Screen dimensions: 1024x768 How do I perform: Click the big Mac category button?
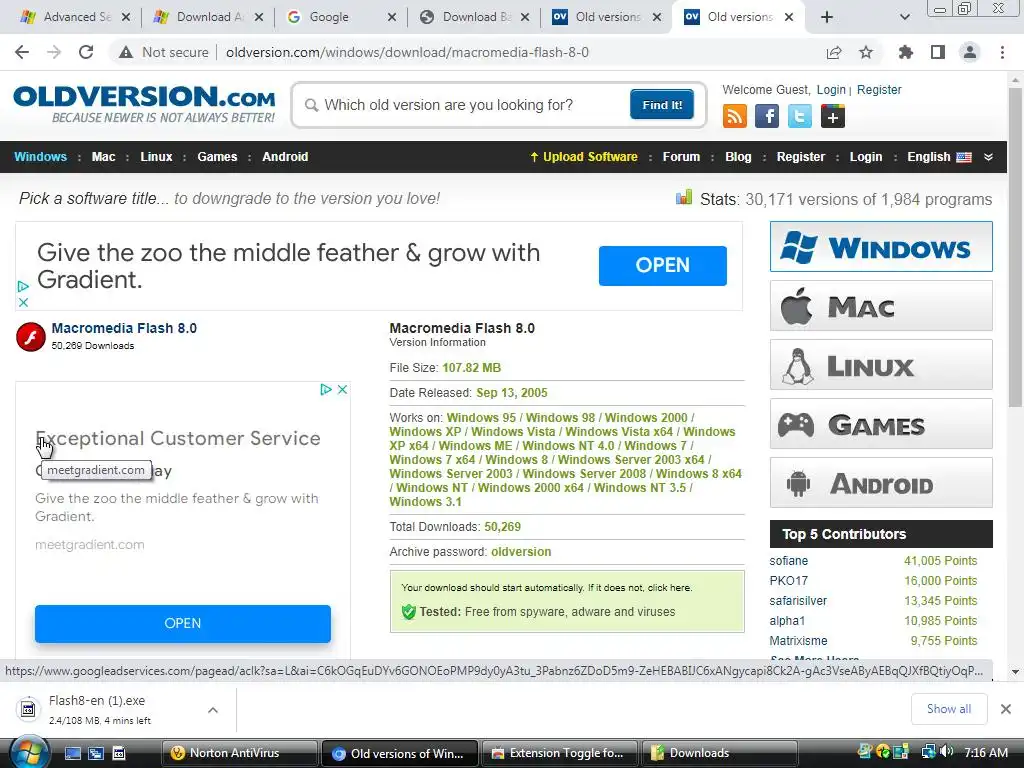(x=881, y=306)
